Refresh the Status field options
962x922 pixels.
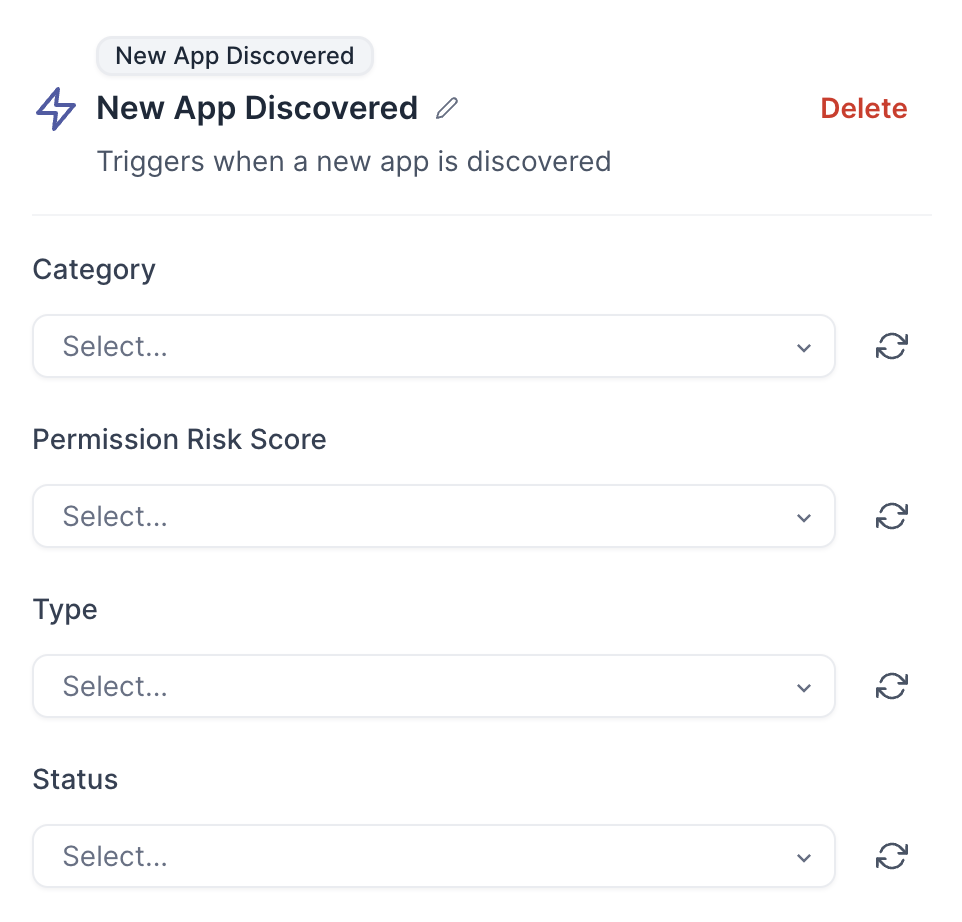tap(891, 857)
